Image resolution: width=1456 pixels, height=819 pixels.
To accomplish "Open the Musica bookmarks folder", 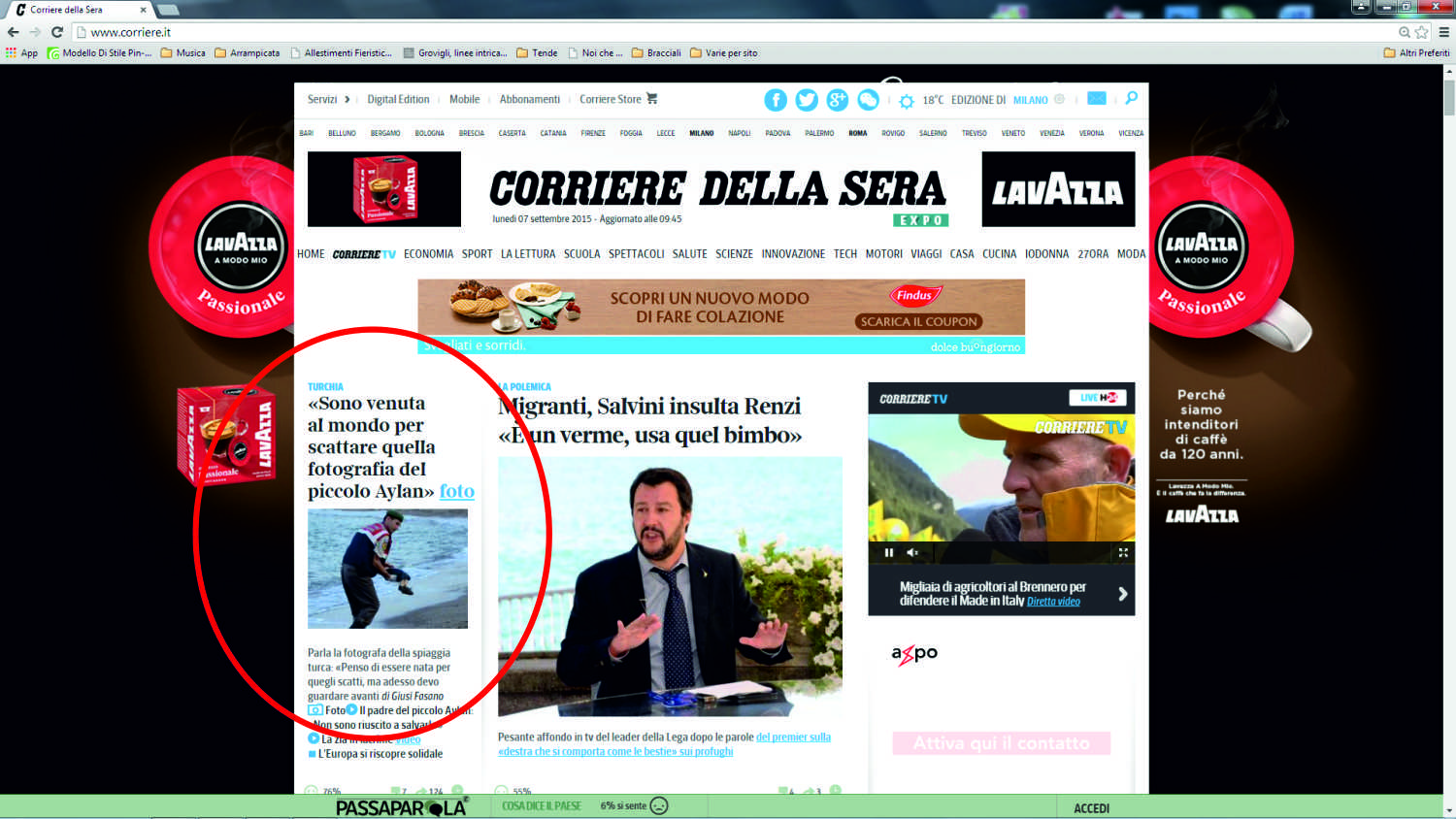I will tap(183, 53).
